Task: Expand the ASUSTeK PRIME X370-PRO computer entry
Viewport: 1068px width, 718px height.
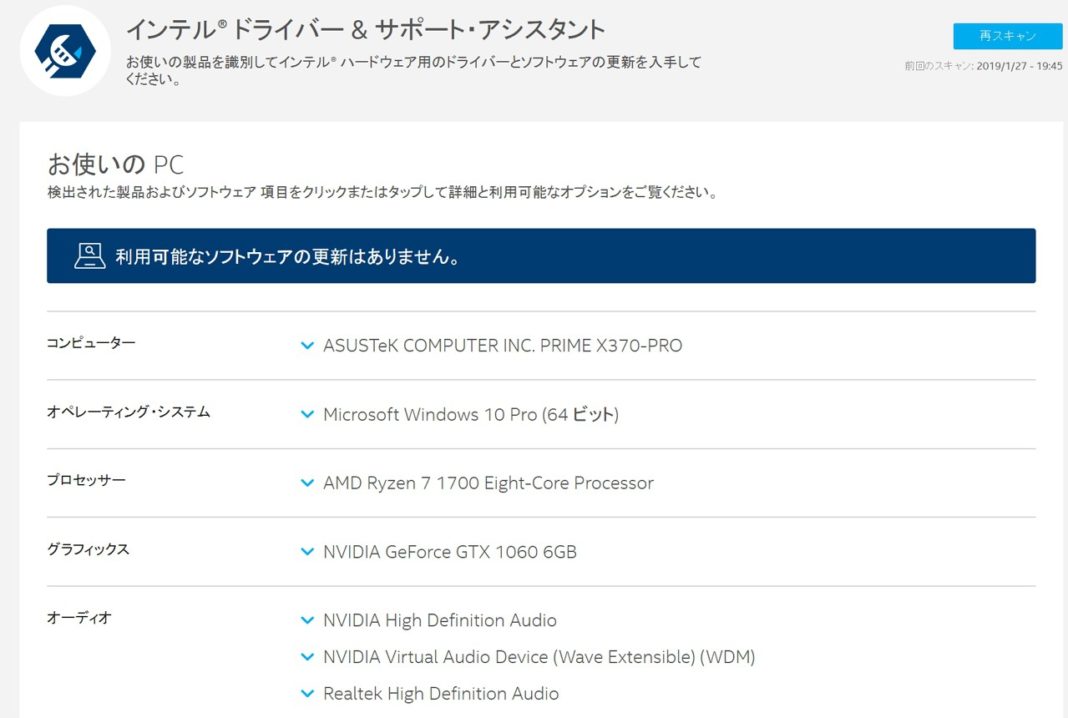Action: (308, 346)
